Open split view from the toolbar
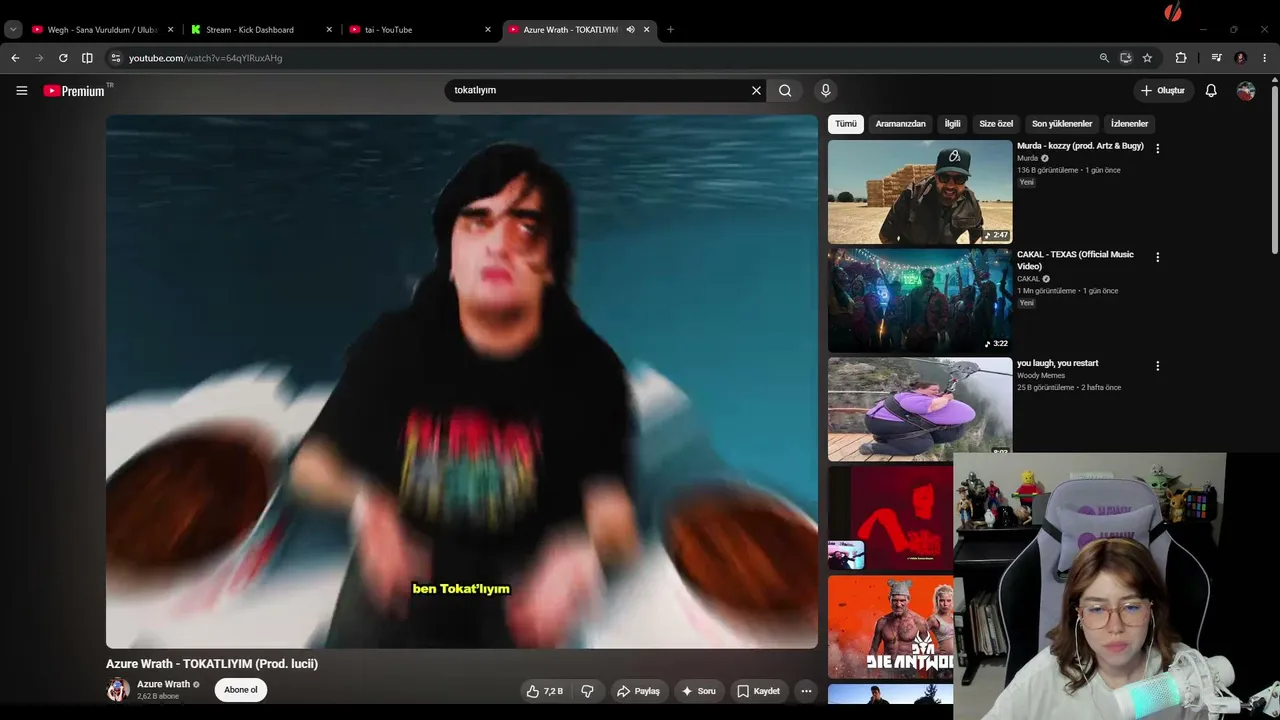 pyautogui.click(x=87, y=58)
